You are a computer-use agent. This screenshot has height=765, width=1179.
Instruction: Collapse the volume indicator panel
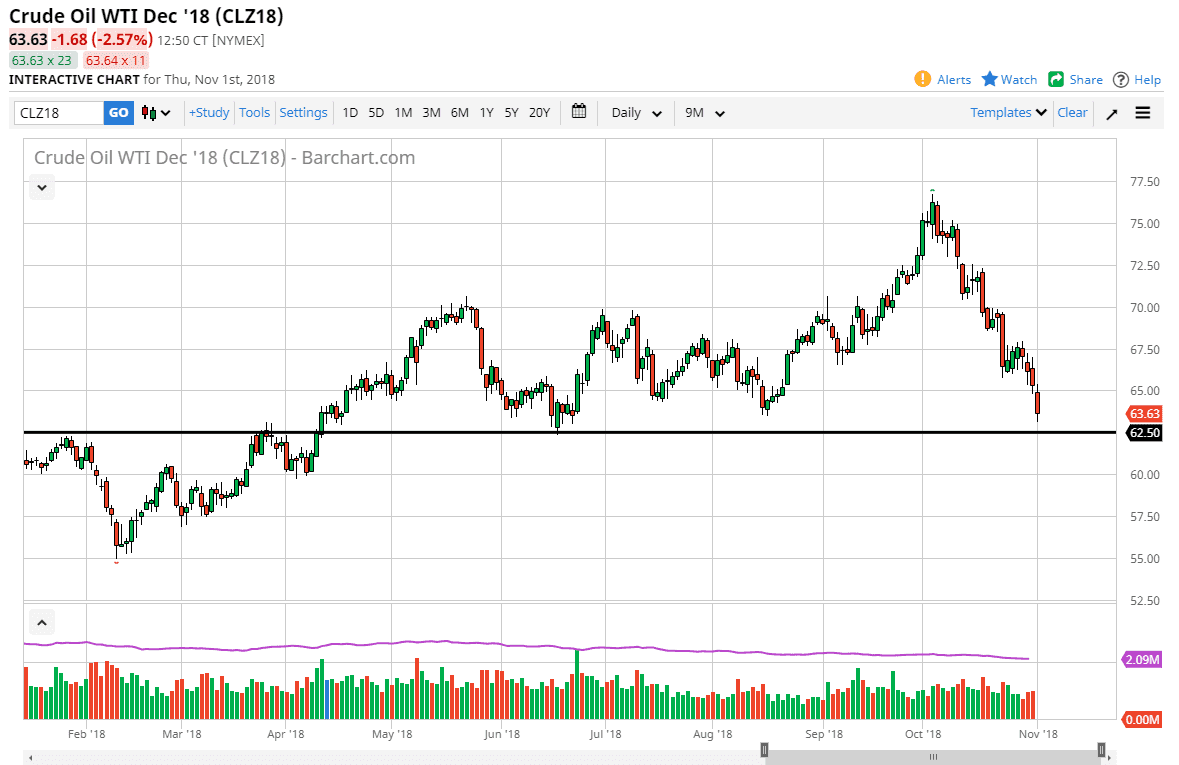41,622
